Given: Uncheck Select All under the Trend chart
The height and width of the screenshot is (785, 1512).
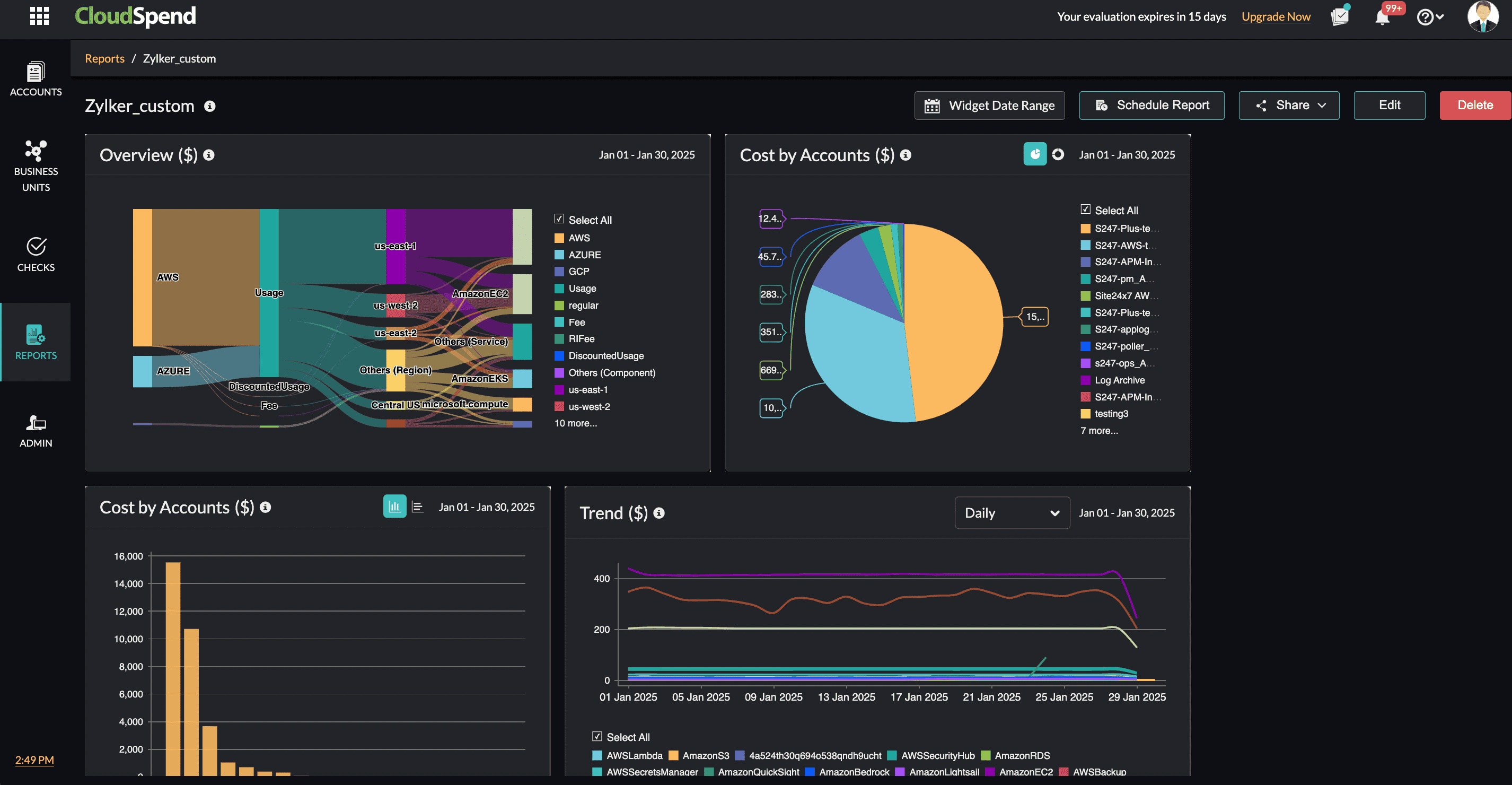Looking at the screenshot, I should coord(597,736).
